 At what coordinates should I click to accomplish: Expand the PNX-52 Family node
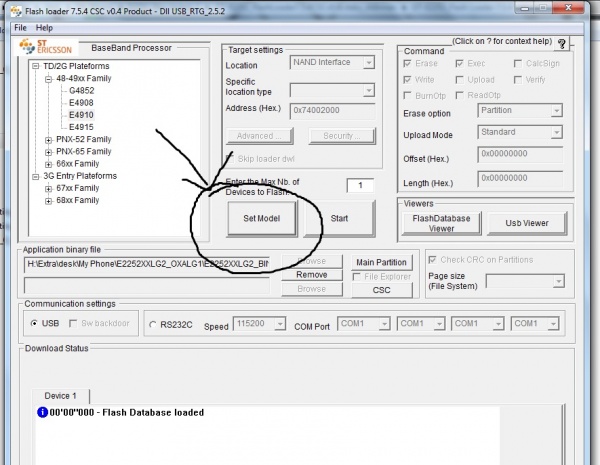[48, 140]
